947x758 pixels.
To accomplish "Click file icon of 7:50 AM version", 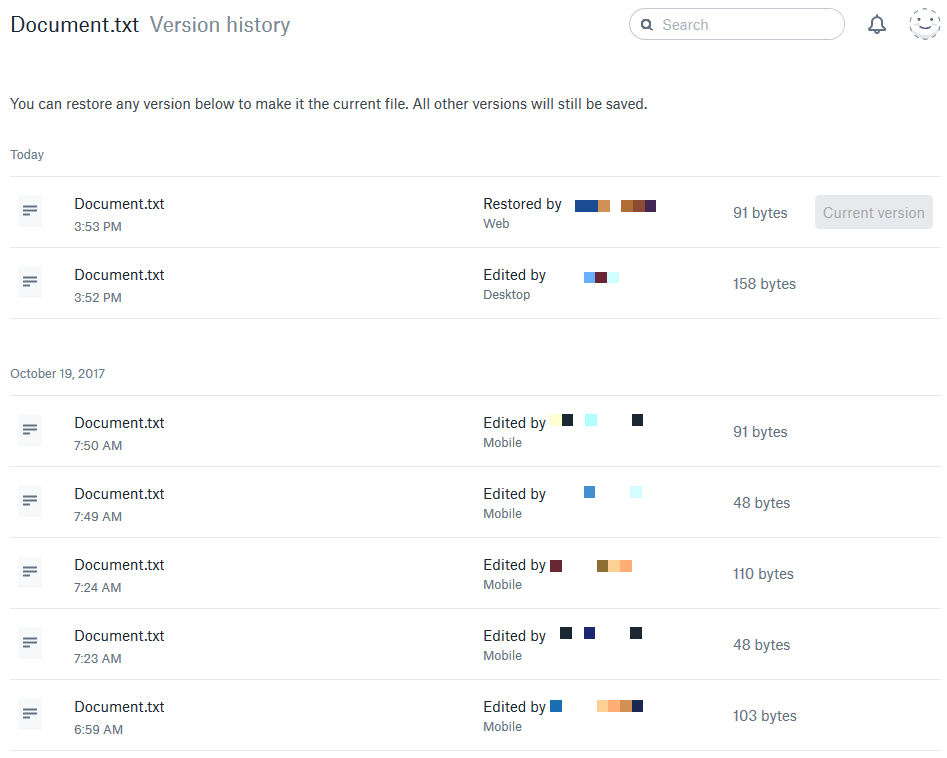I will coord(30,431).
